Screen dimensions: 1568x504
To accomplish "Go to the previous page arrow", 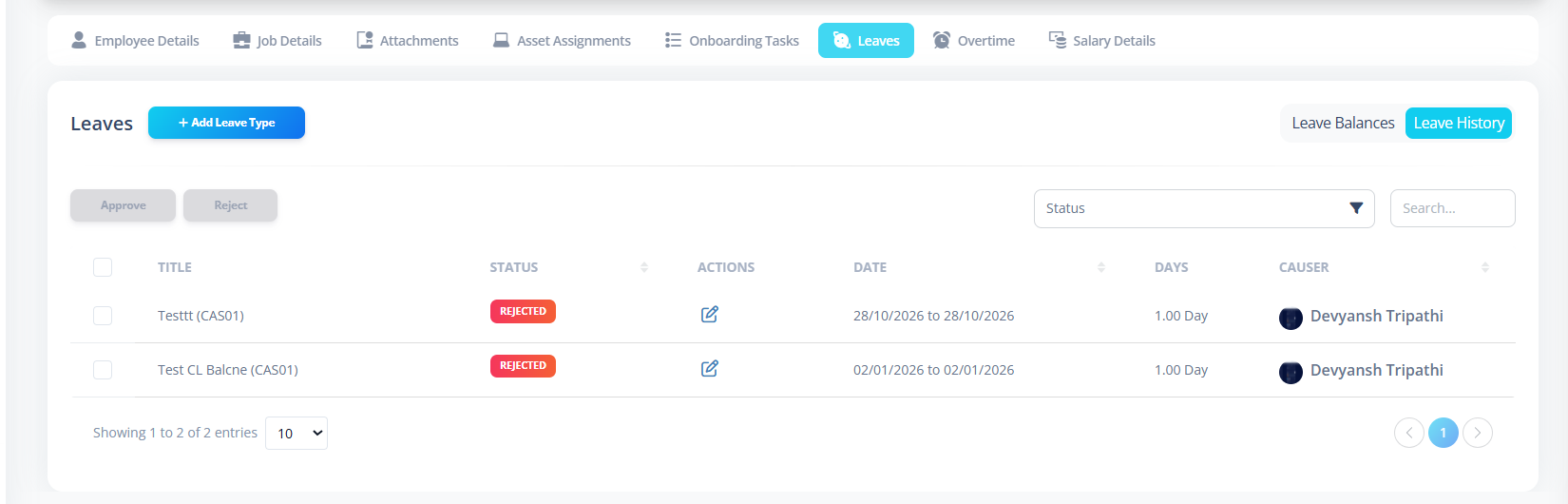I will 1409,433.
